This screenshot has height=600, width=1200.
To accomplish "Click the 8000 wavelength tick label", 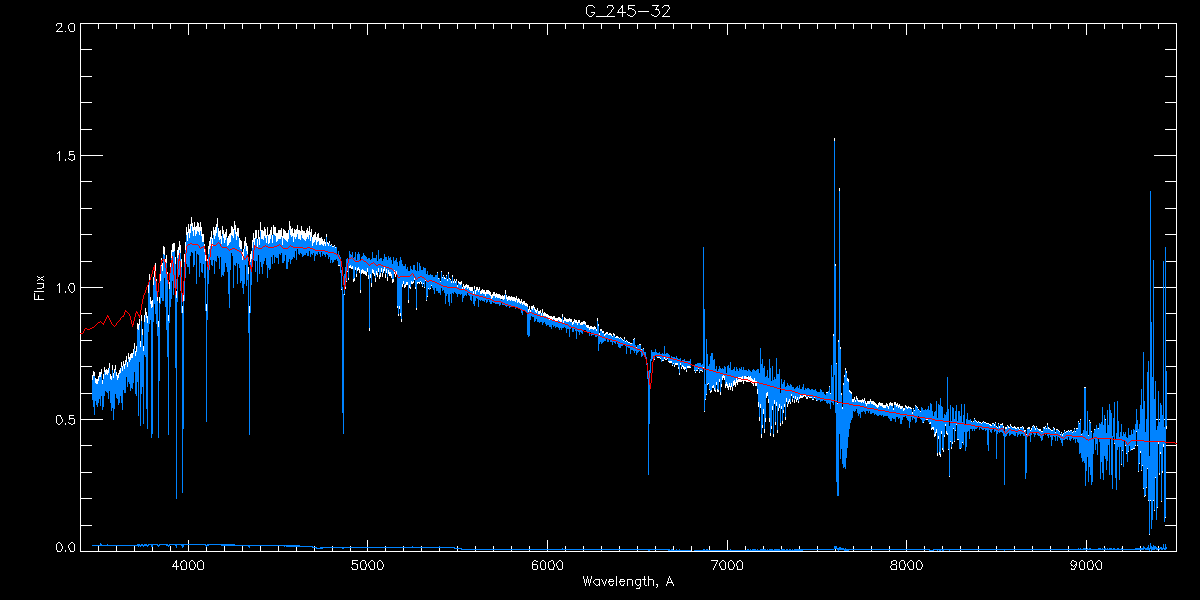I will (x=907, y=564).
